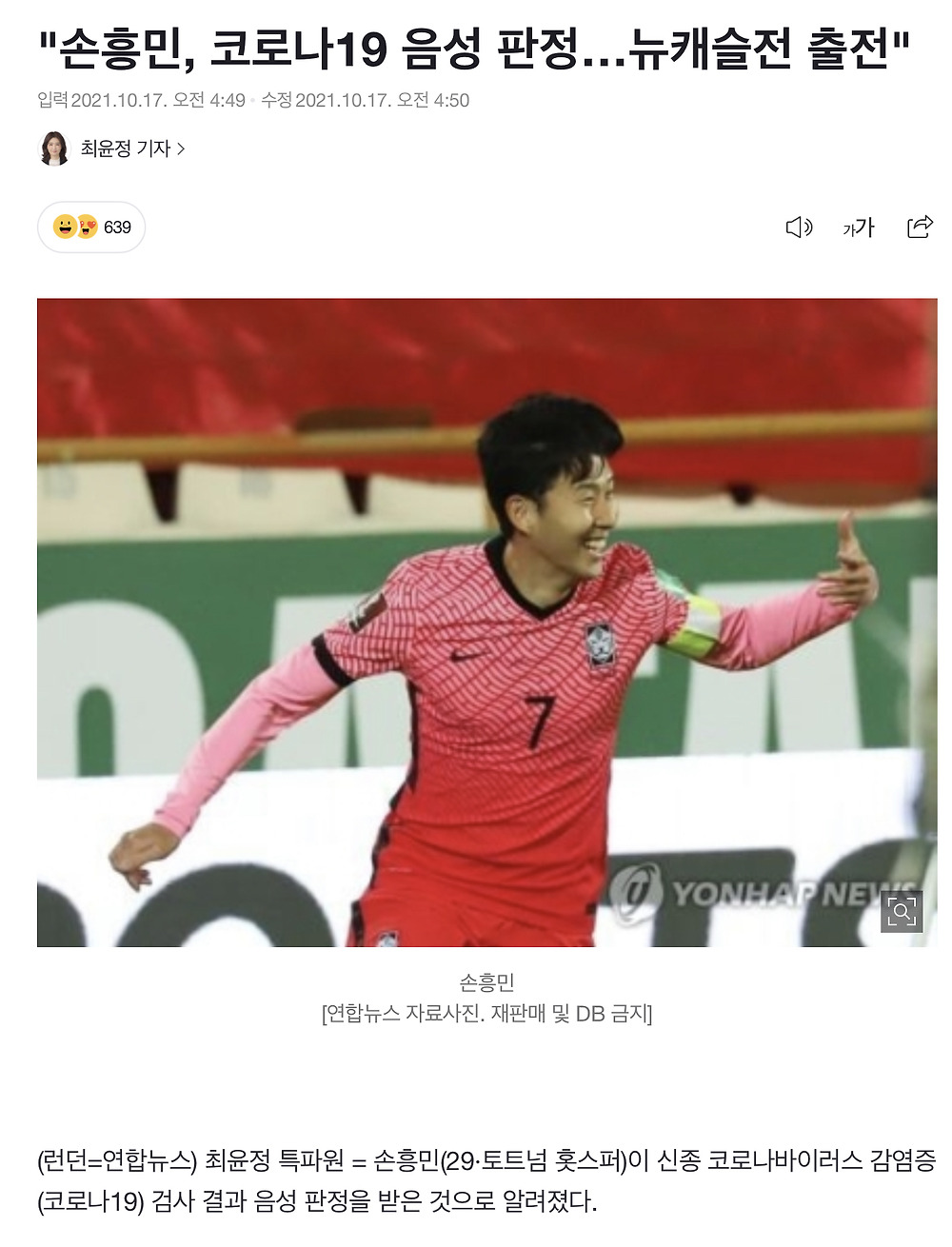Click the article headline about 손흥민
Viewport: 952px width, 1247px height.
coord(474,50)
